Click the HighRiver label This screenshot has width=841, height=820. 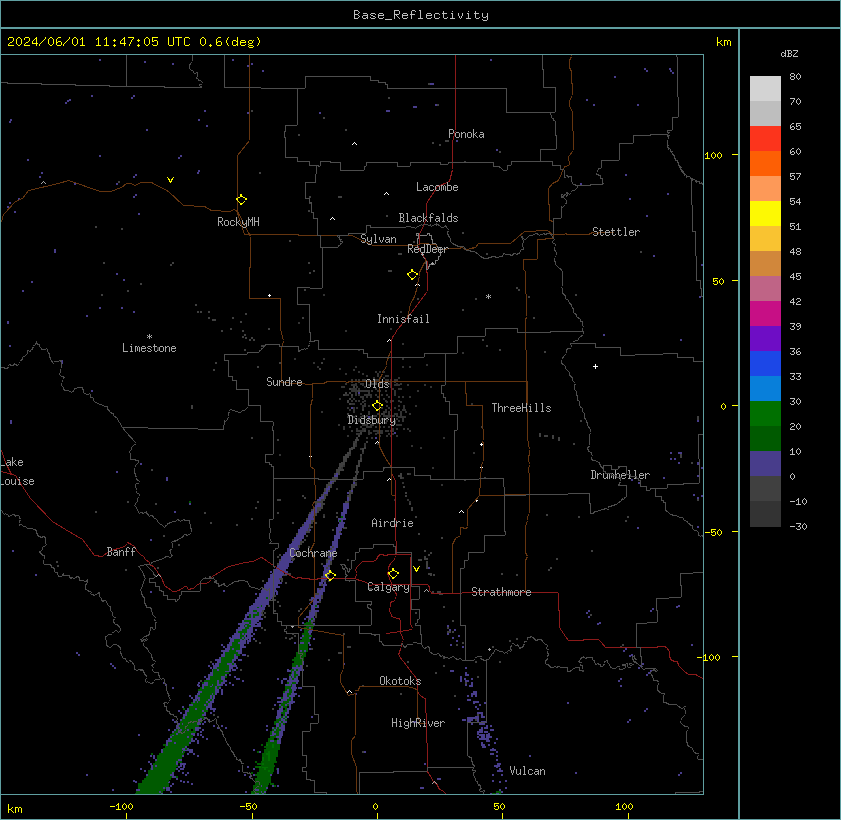tap(418, 723)
